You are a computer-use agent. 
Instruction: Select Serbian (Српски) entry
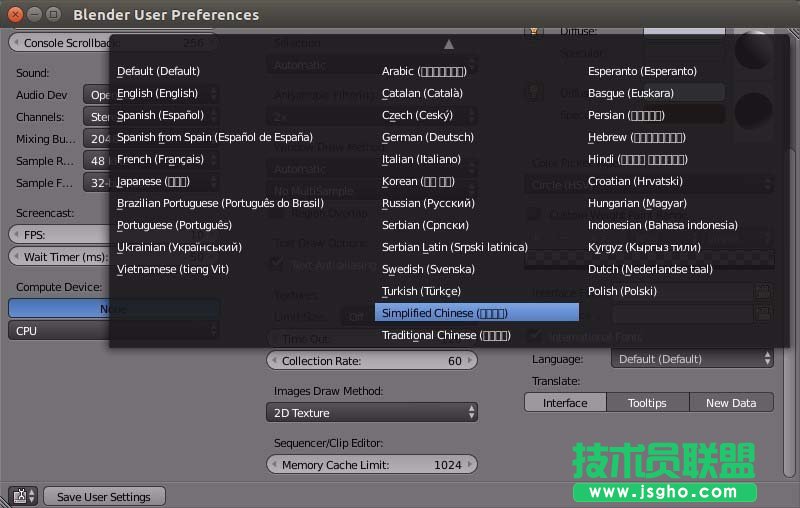[425, 225]
